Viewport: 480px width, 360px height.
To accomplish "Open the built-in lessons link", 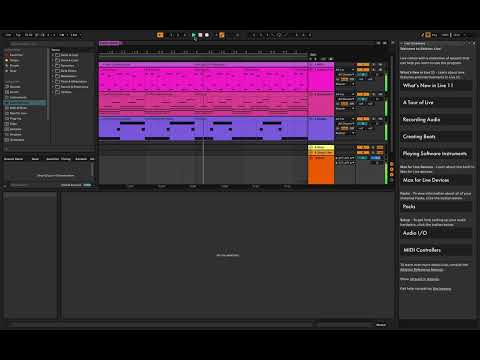I will 424,279.
